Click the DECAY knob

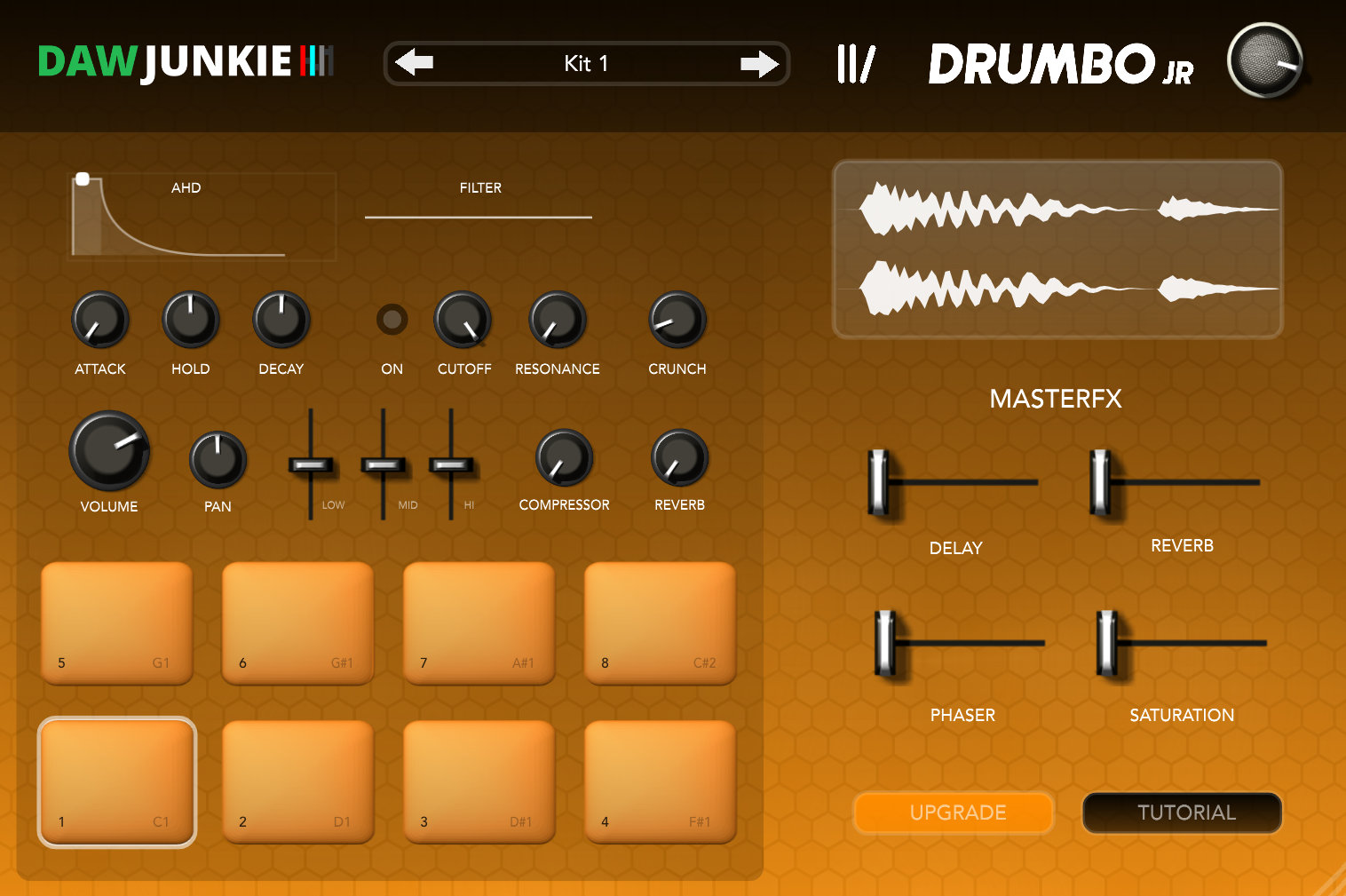[281, 320]
